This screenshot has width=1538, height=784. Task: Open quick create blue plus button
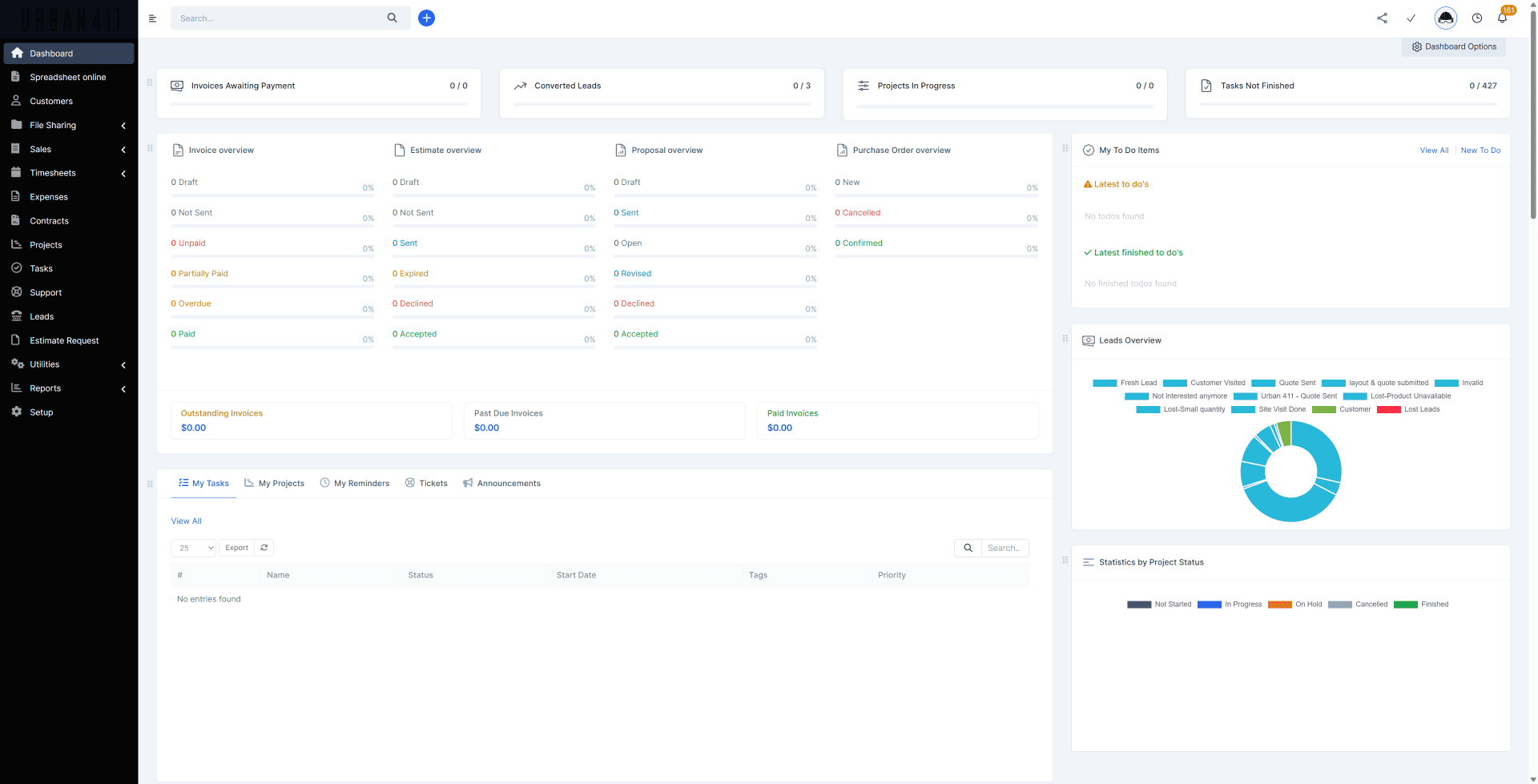[427, 18]
